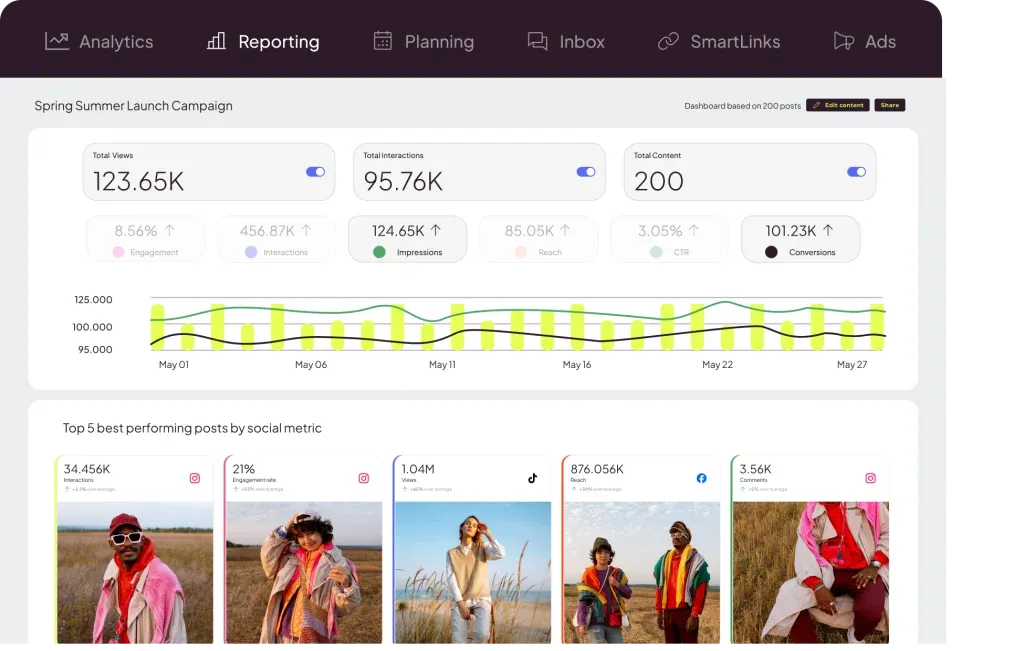Click the Planning calendar icon
The width and height of the screenshot is (1024, 651).
coord(383,41)
